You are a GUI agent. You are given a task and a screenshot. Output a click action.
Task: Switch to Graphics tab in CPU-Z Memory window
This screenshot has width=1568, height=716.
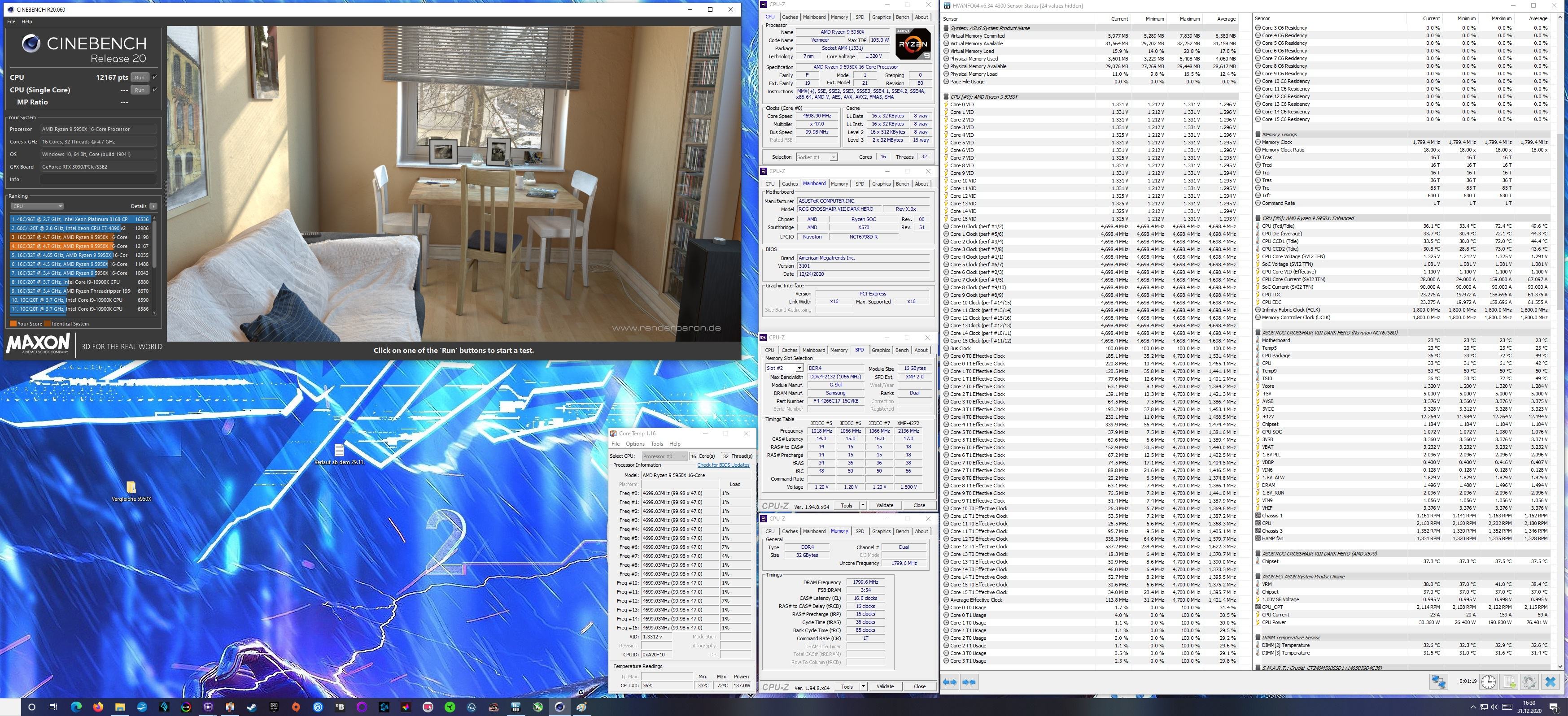tap(881, 531)
